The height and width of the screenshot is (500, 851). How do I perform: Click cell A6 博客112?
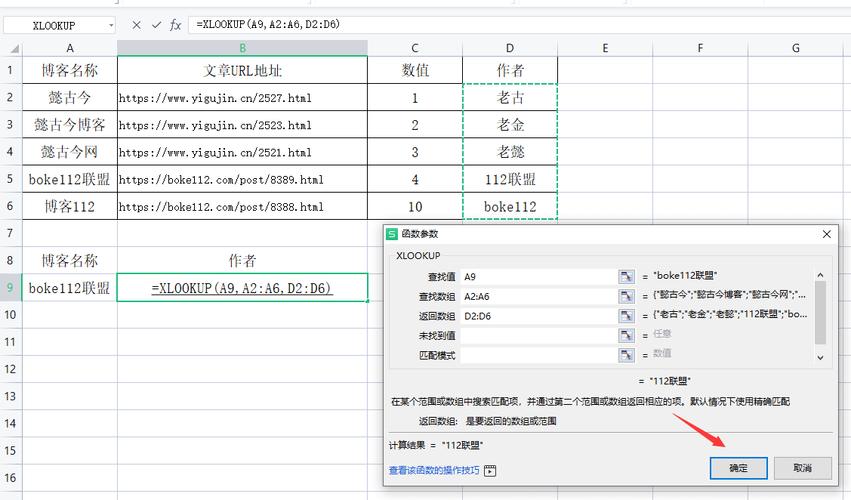tap(70, 206)
